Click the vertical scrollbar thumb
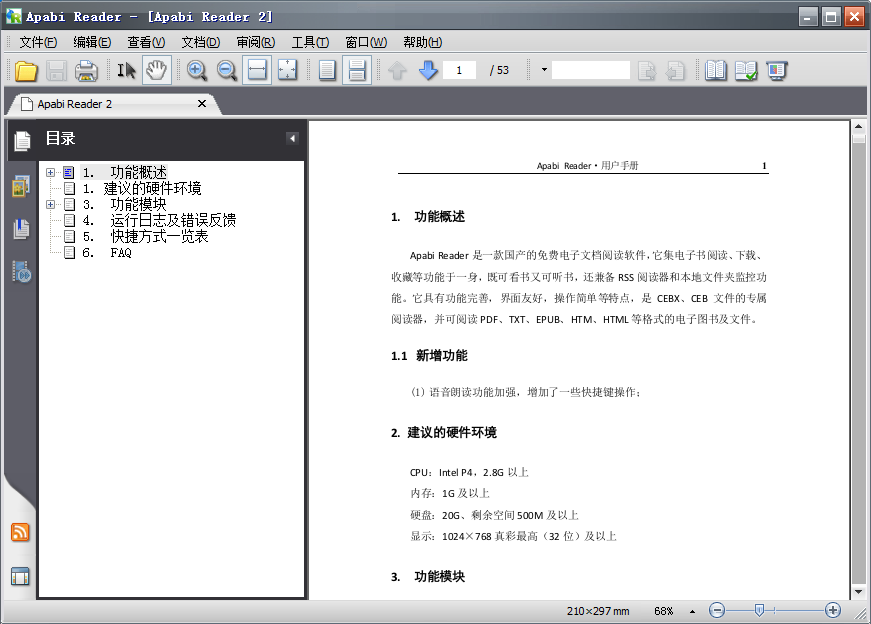The height and width of the screenshot is (624, 871). click(x=858, y=139)
